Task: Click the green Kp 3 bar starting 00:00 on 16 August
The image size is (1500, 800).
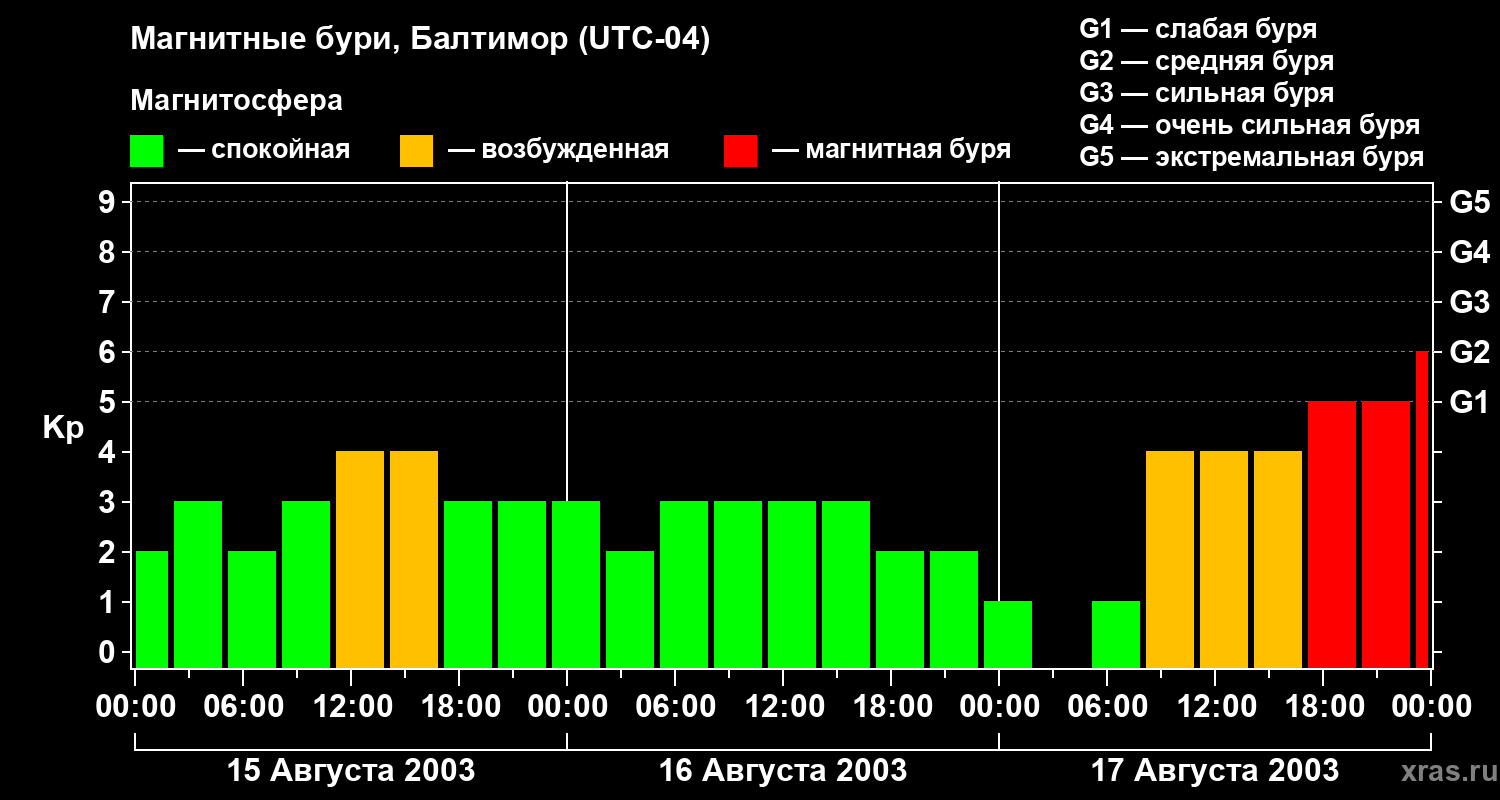Action: (576, 584)
